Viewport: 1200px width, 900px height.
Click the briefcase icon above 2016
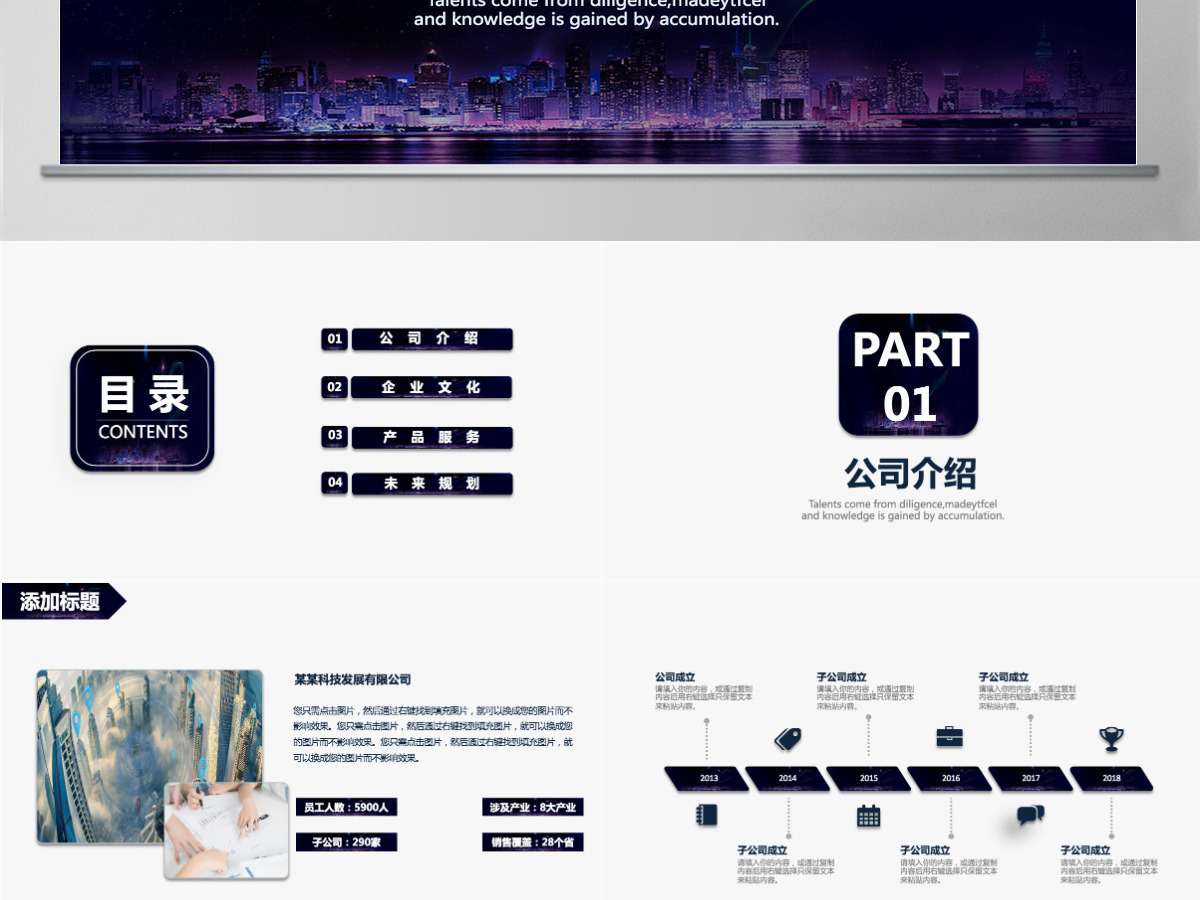pos(950,737)
